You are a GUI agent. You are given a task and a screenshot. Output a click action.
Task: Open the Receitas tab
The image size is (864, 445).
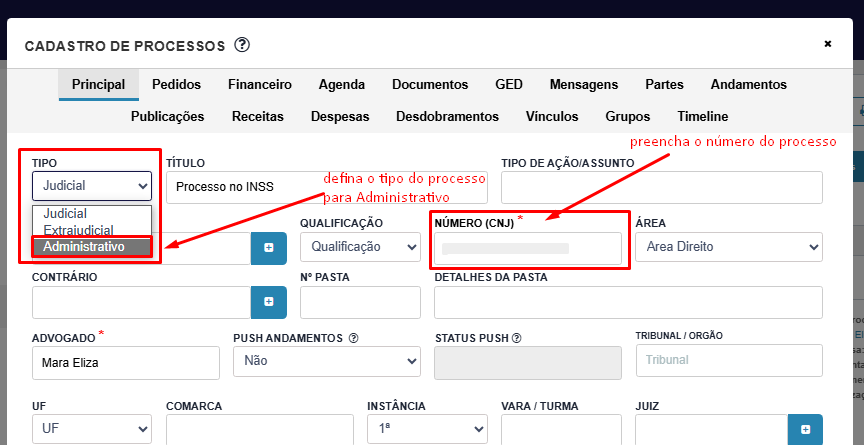[x=257, y=117]
